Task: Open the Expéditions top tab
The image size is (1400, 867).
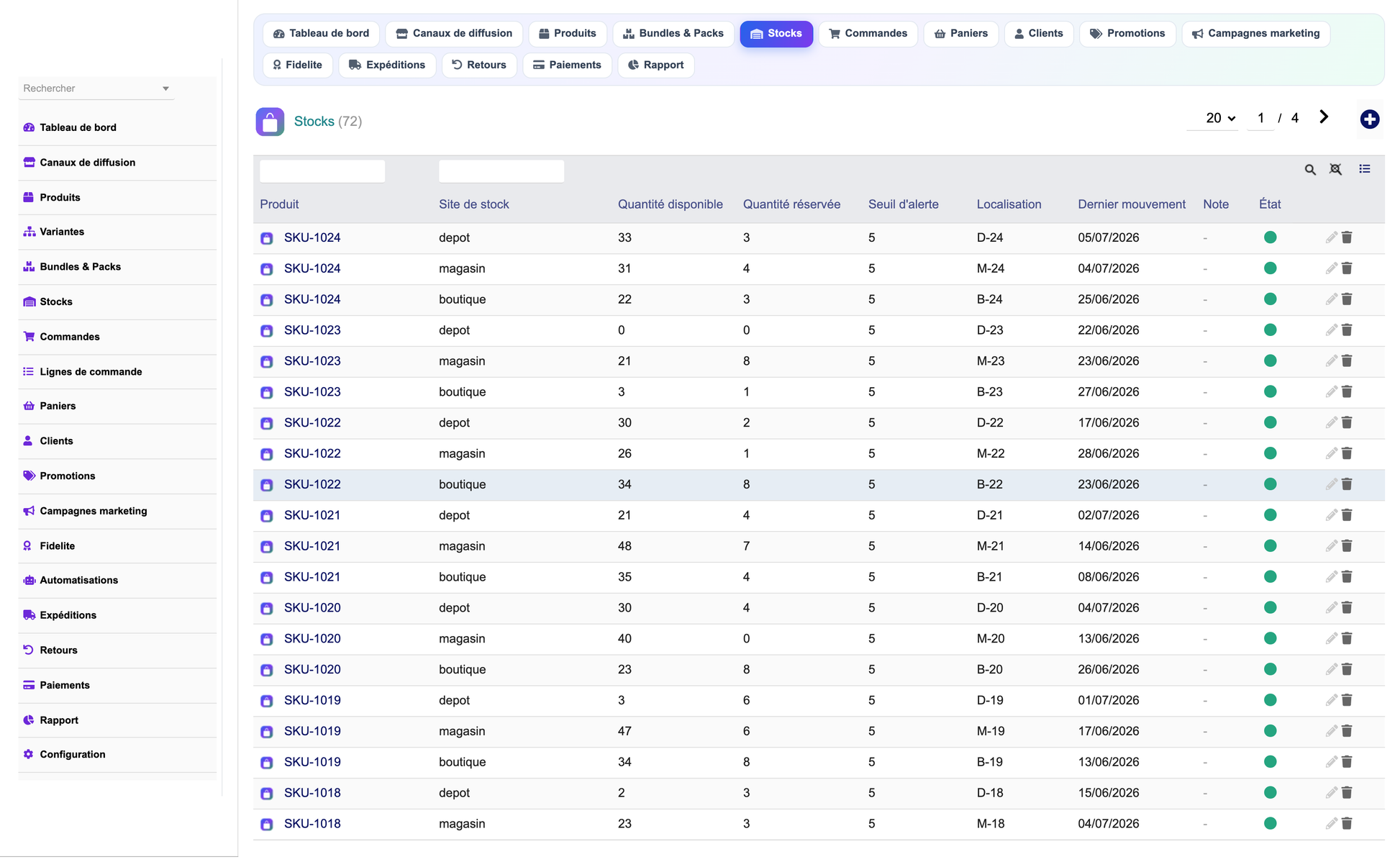Action: click(x=387, y=65)
